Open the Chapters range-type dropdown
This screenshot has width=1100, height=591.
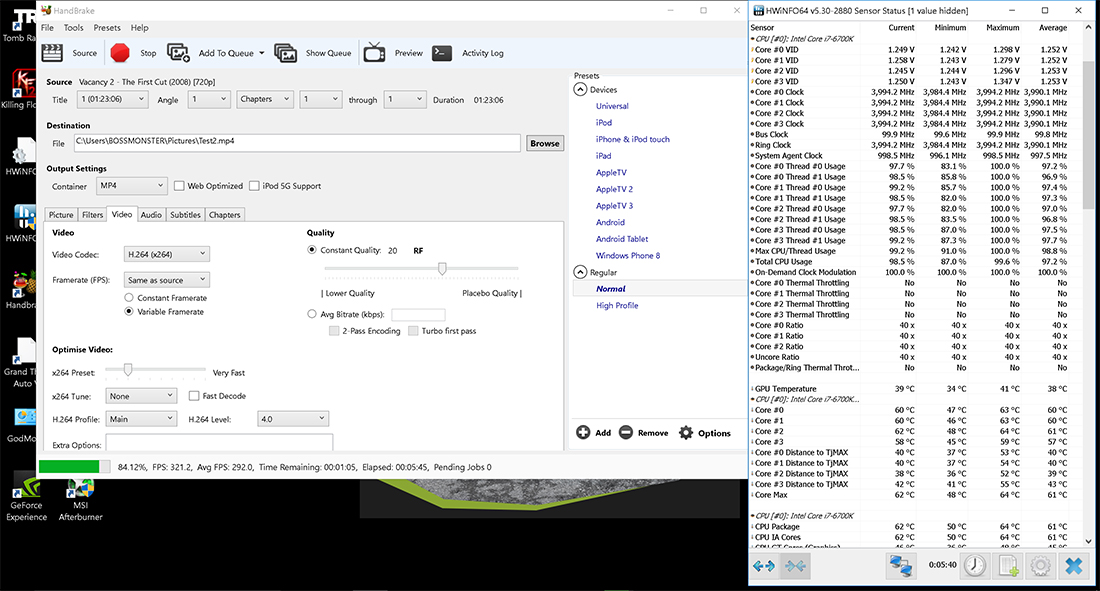(x=264, y=100)
